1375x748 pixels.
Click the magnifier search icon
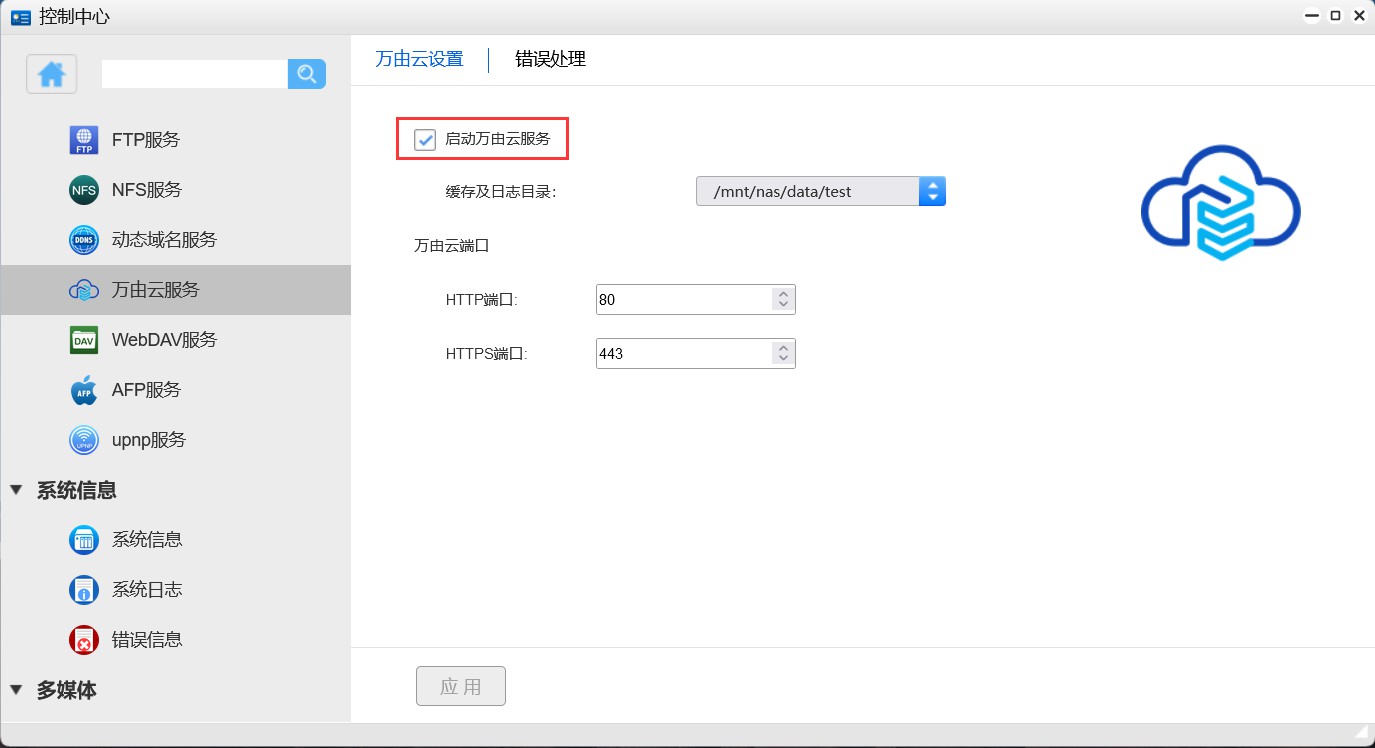click(x=307, y=73)
